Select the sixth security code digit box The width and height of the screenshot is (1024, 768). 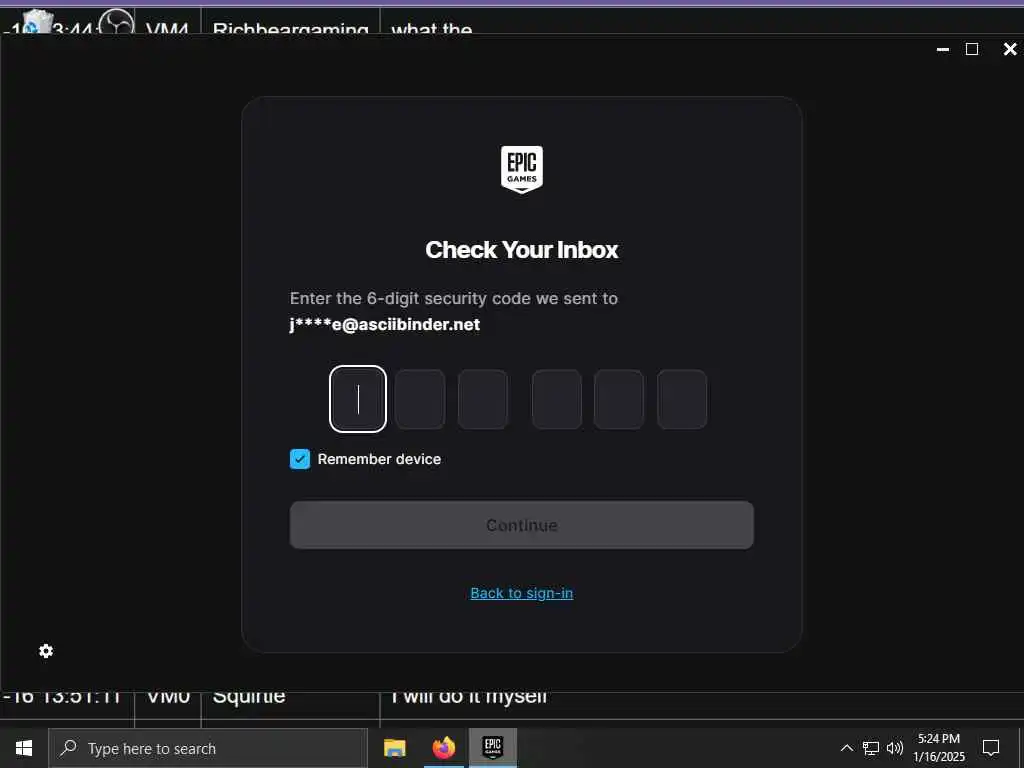682,399
